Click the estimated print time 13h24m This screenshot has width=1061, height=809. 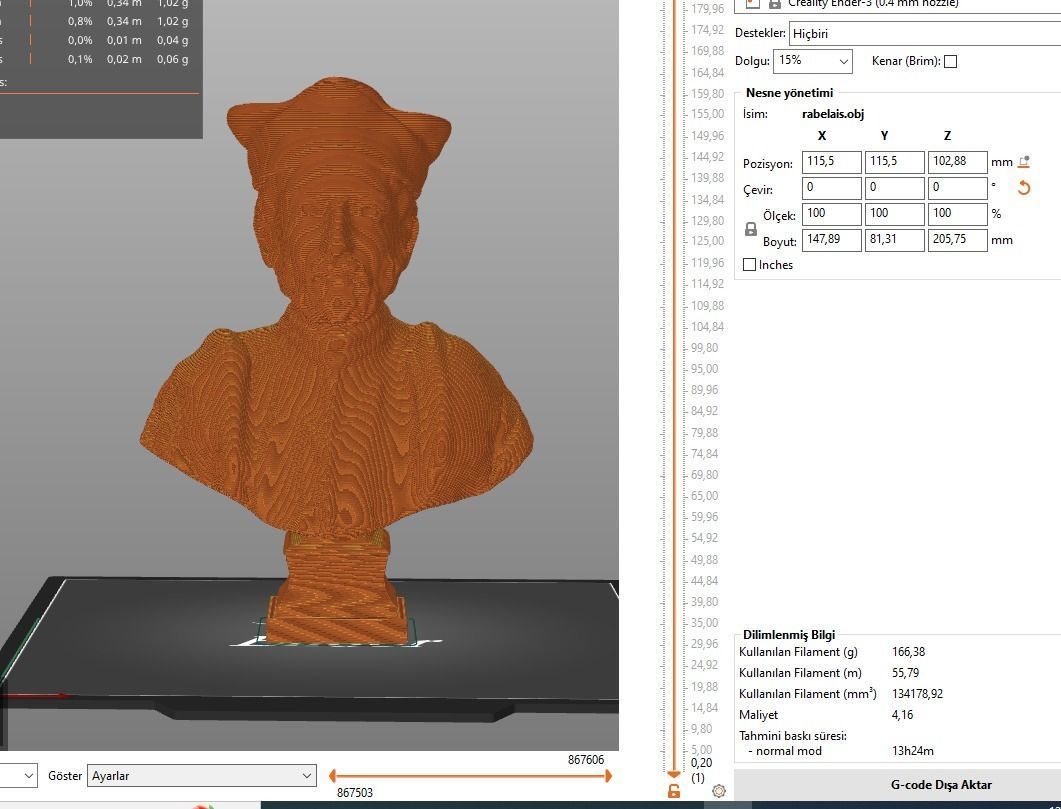[x=913, y=751]
